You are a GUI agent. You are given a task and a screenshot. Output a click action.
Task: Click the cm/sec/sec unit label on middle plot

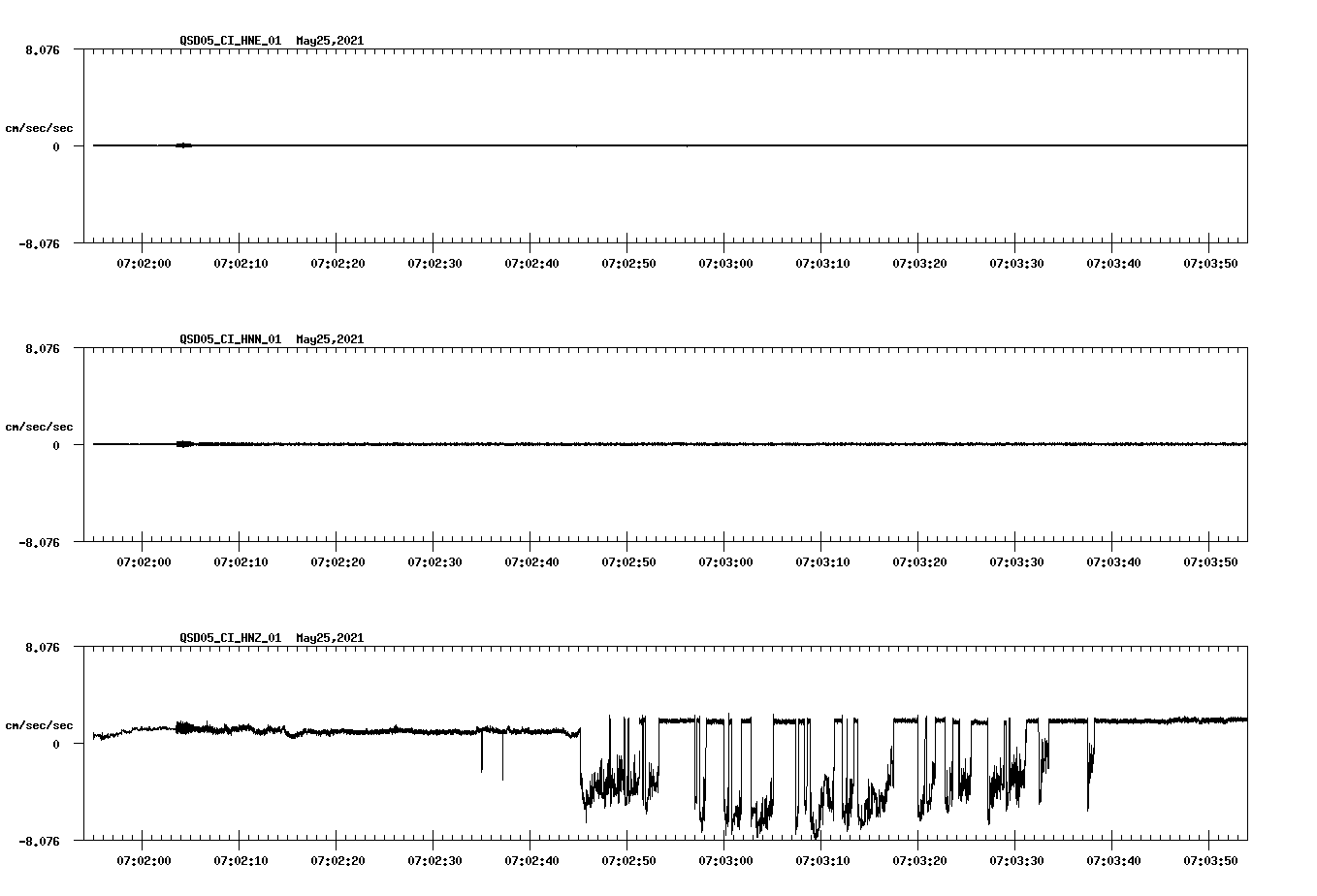click(x=40, y=426)
